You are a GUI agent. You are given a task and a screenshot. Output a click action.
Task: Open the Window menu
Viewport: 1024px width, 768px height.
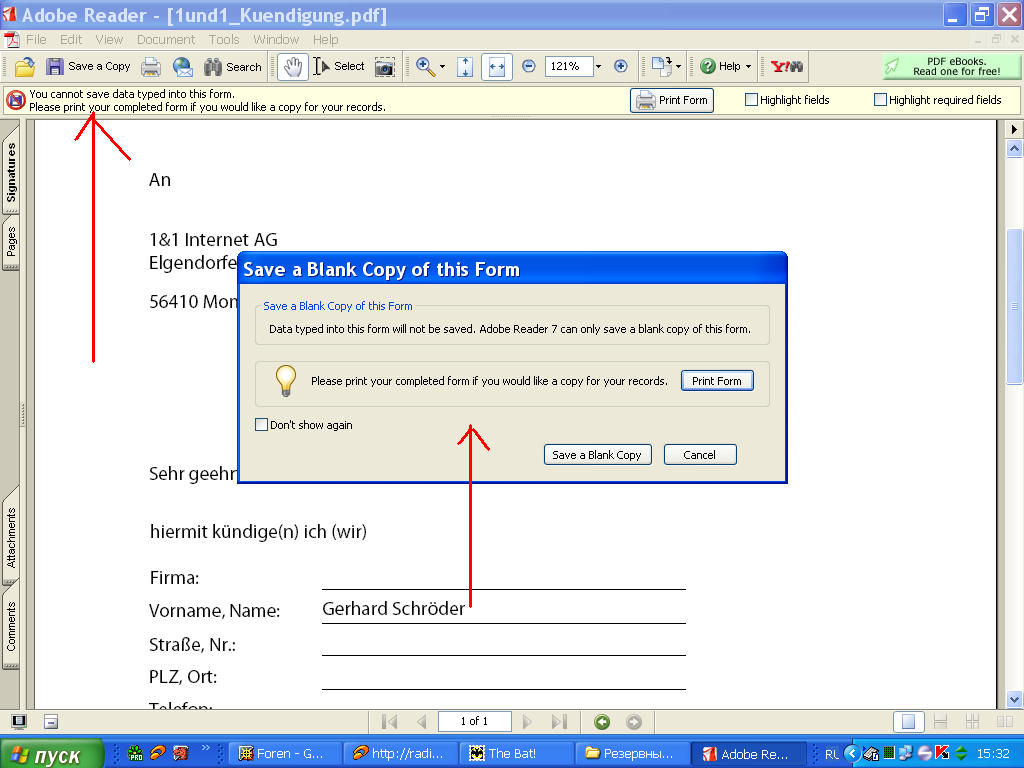[x=276, y=39]
